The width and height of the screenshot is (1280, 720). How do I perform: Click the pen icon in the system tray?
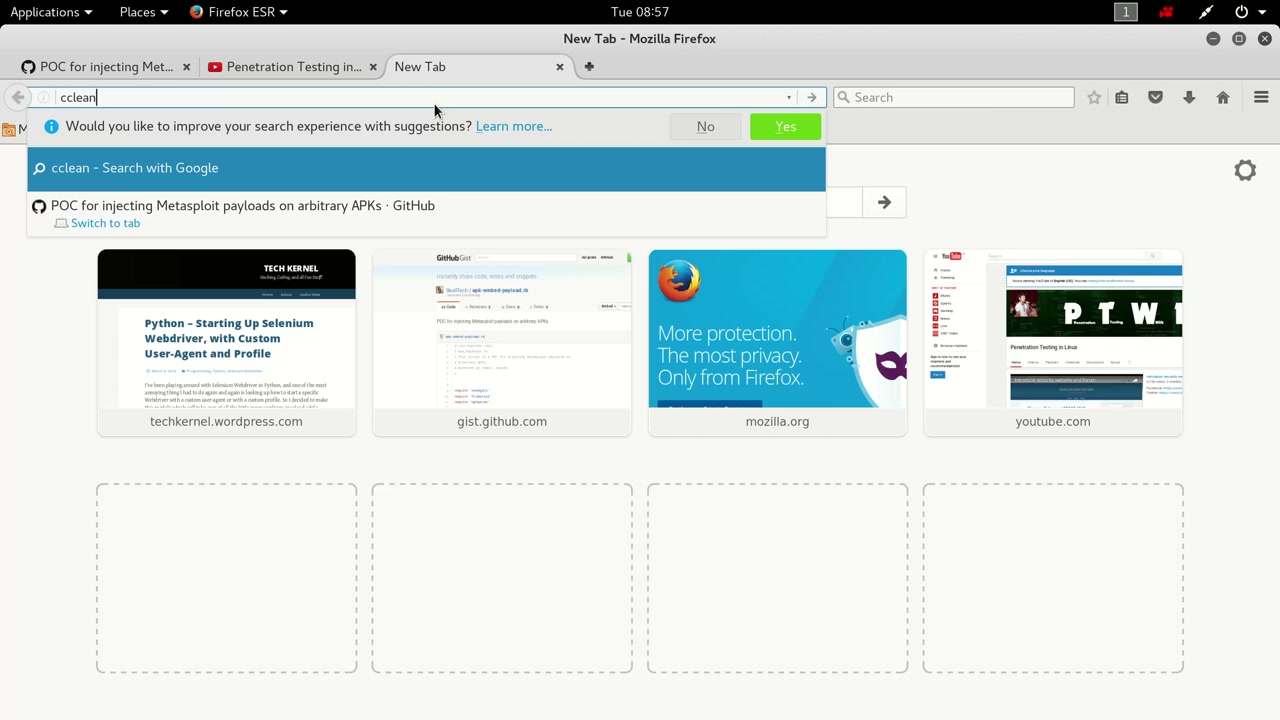[x=1206, y=12]
